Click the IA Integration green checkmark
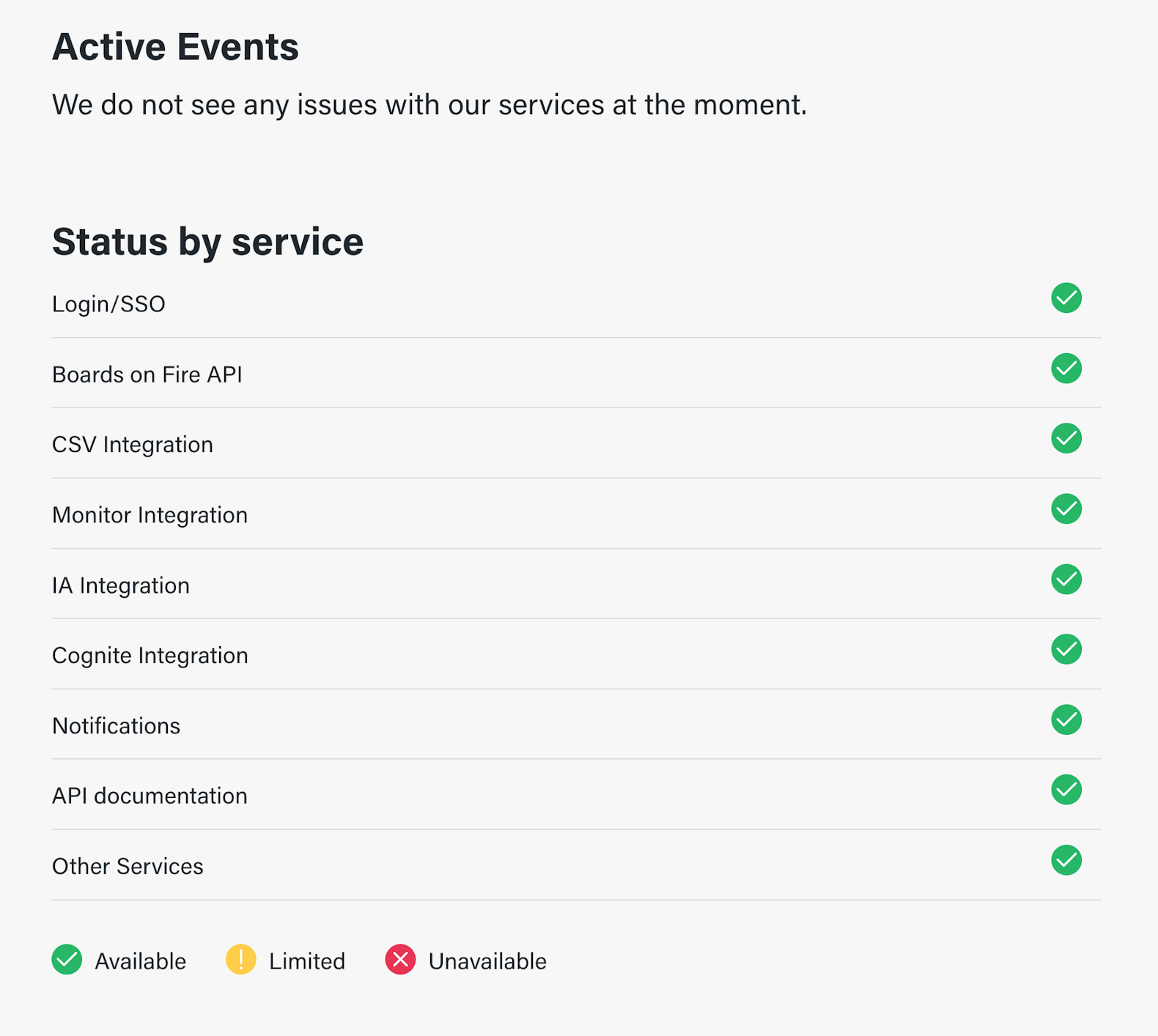The width and height of the screenshot is (1158, 1036). click(x=1066, y=580)
